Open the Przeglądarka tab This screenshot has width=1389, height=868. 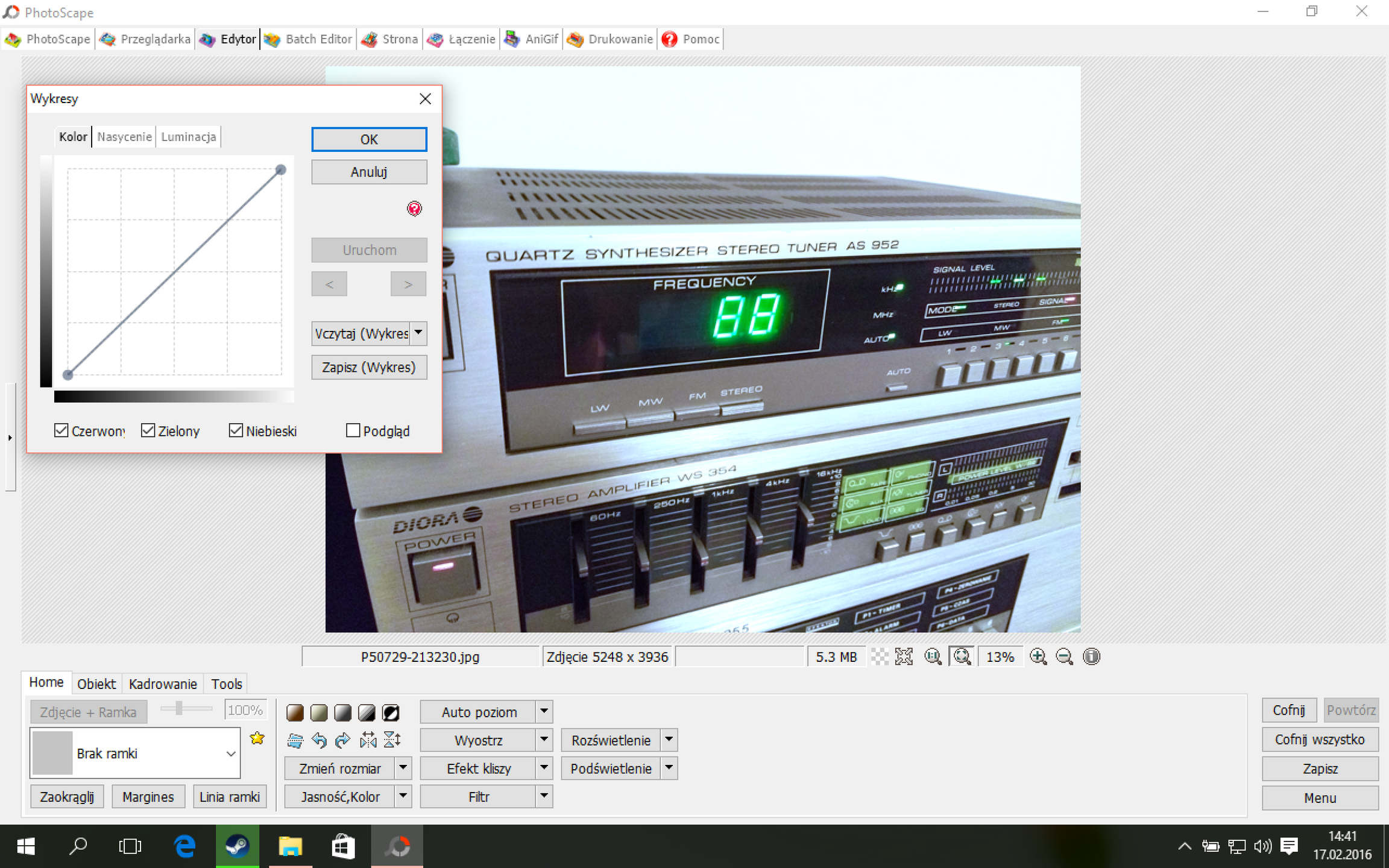pos(145,39)
